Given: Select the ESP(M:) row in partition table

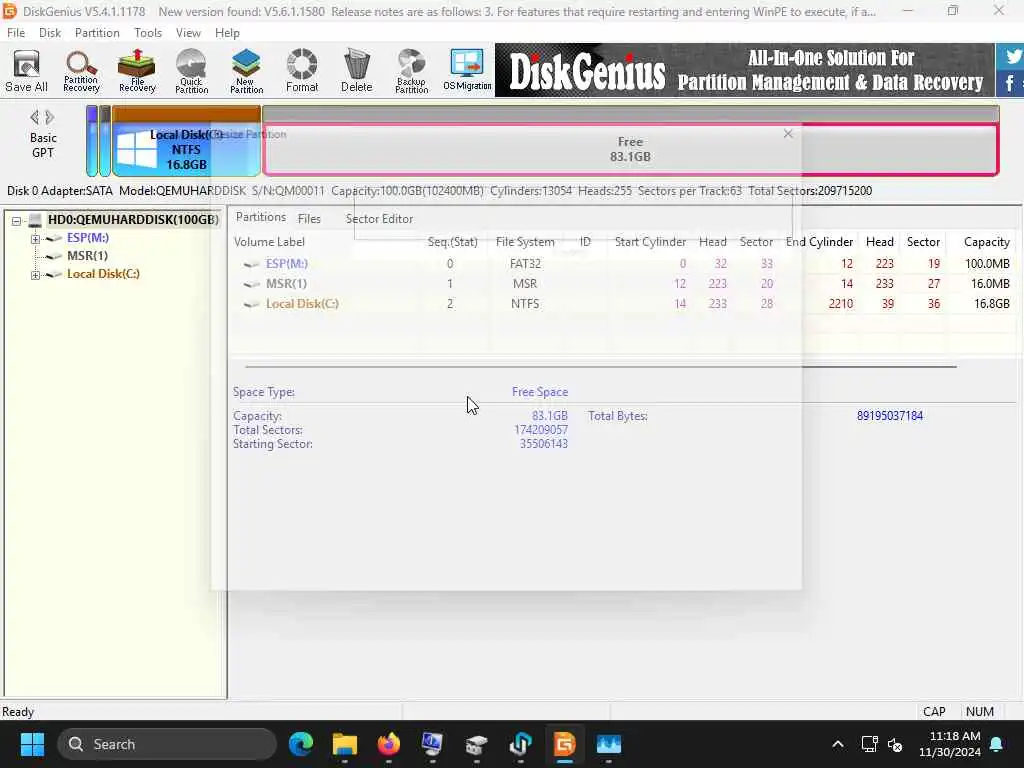Looking at the screenshot, I should point(622,263).
